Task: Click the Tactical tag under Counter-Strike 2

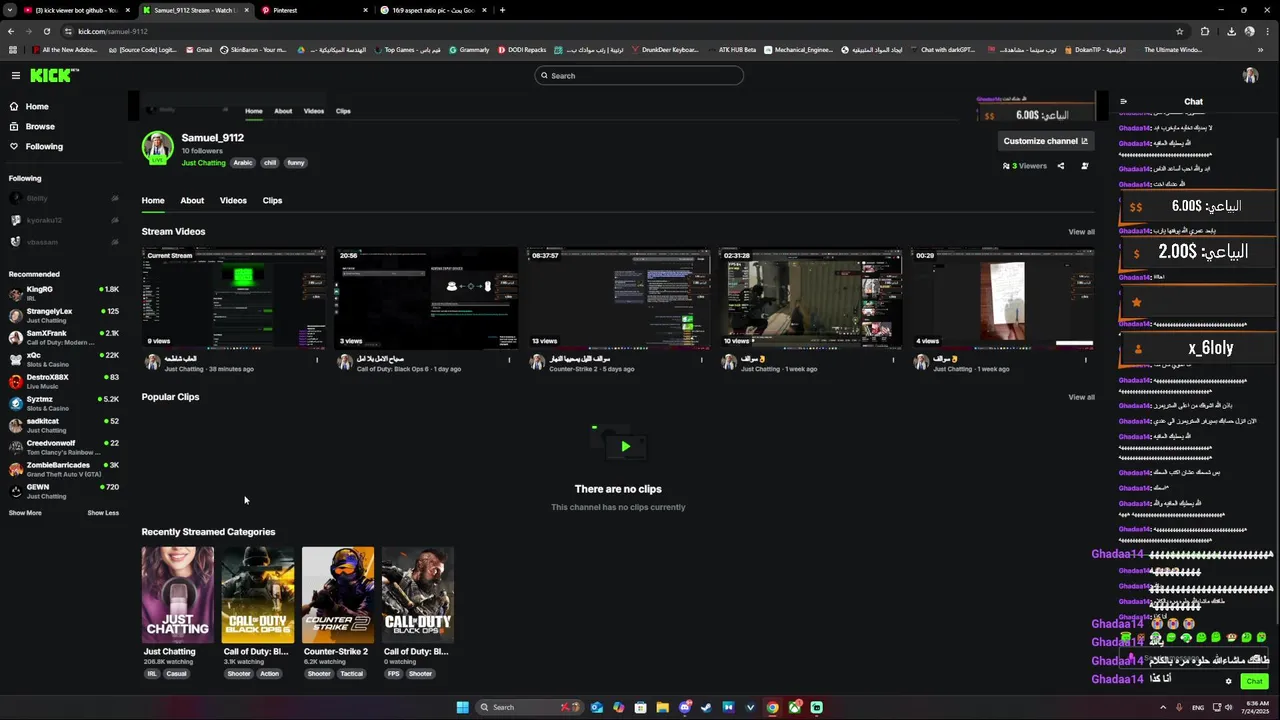Action: point(351,674)
